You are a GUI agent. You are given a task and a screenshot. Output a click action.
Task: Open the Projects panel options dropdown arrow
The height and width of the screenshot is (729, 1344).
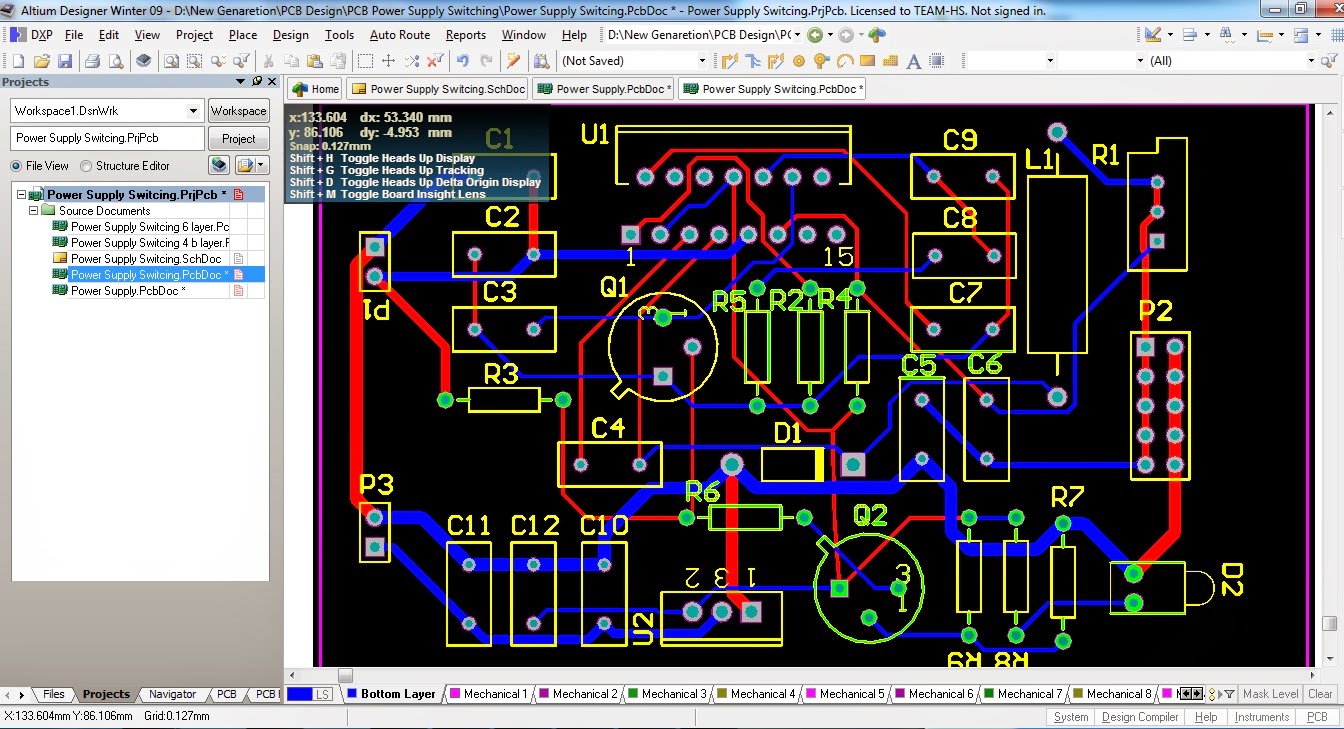[x=241, y=82]
